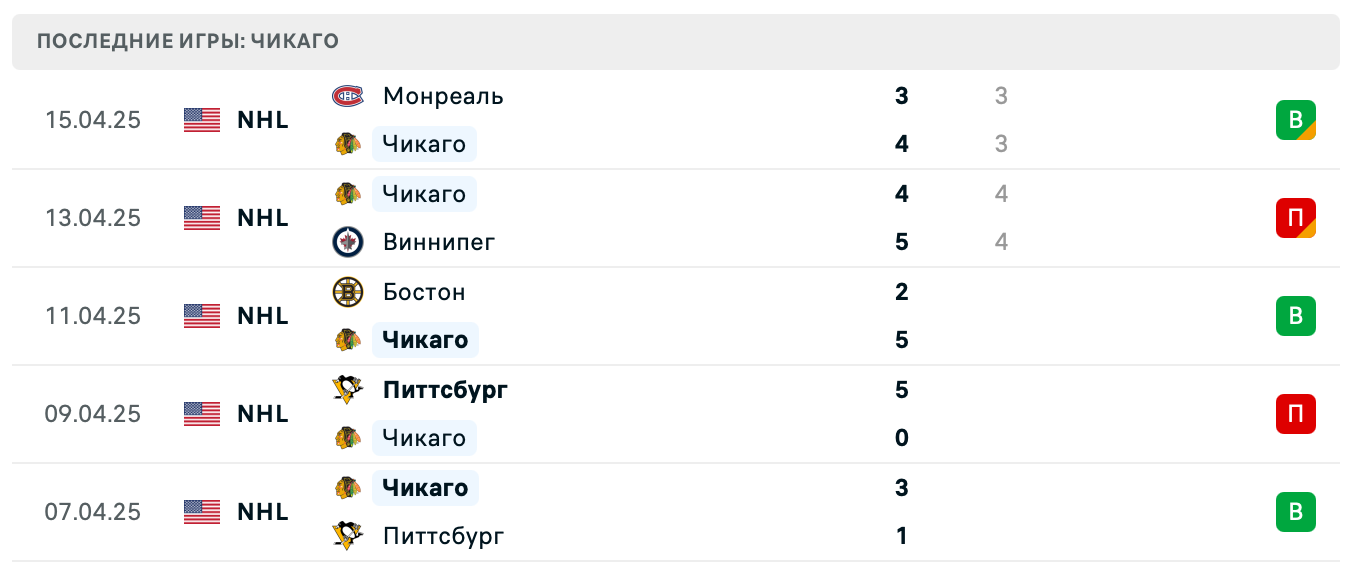Viewport: 1352px width, 574px height.
Task: Click the Последние игры: Чикаго header
Action: (x=188, y=42)
